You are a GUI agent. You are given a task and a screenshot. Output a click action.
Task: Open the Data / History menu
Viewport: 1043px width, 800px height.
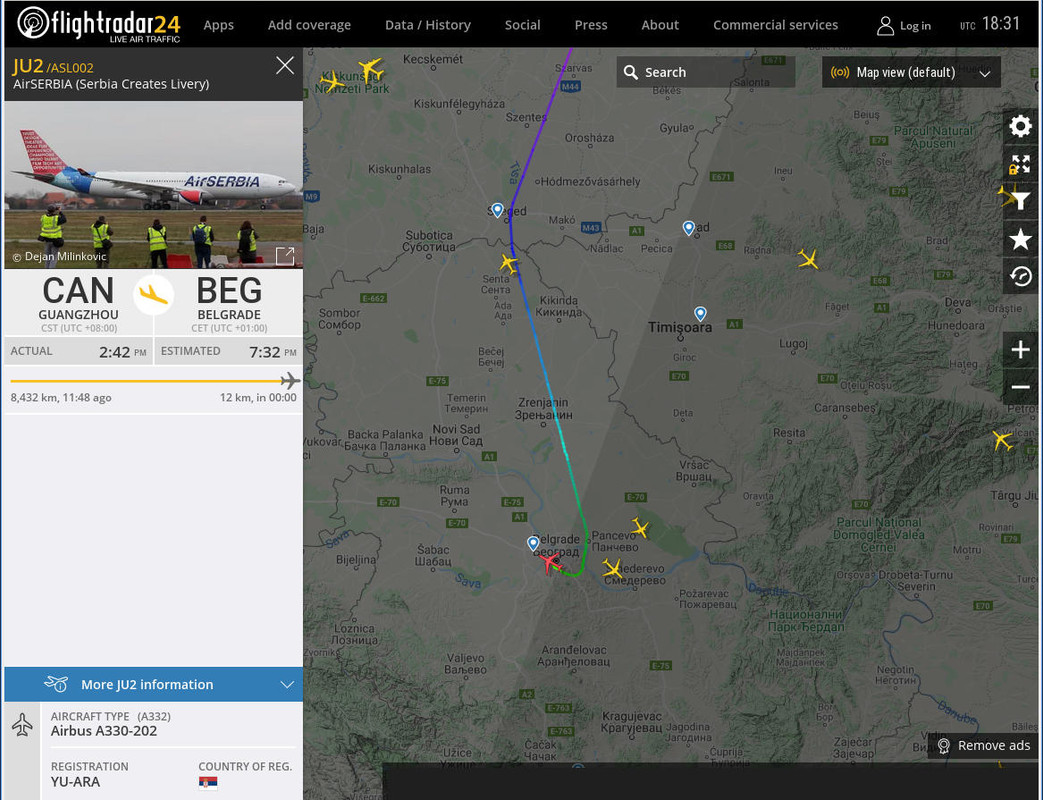point(428,25)
